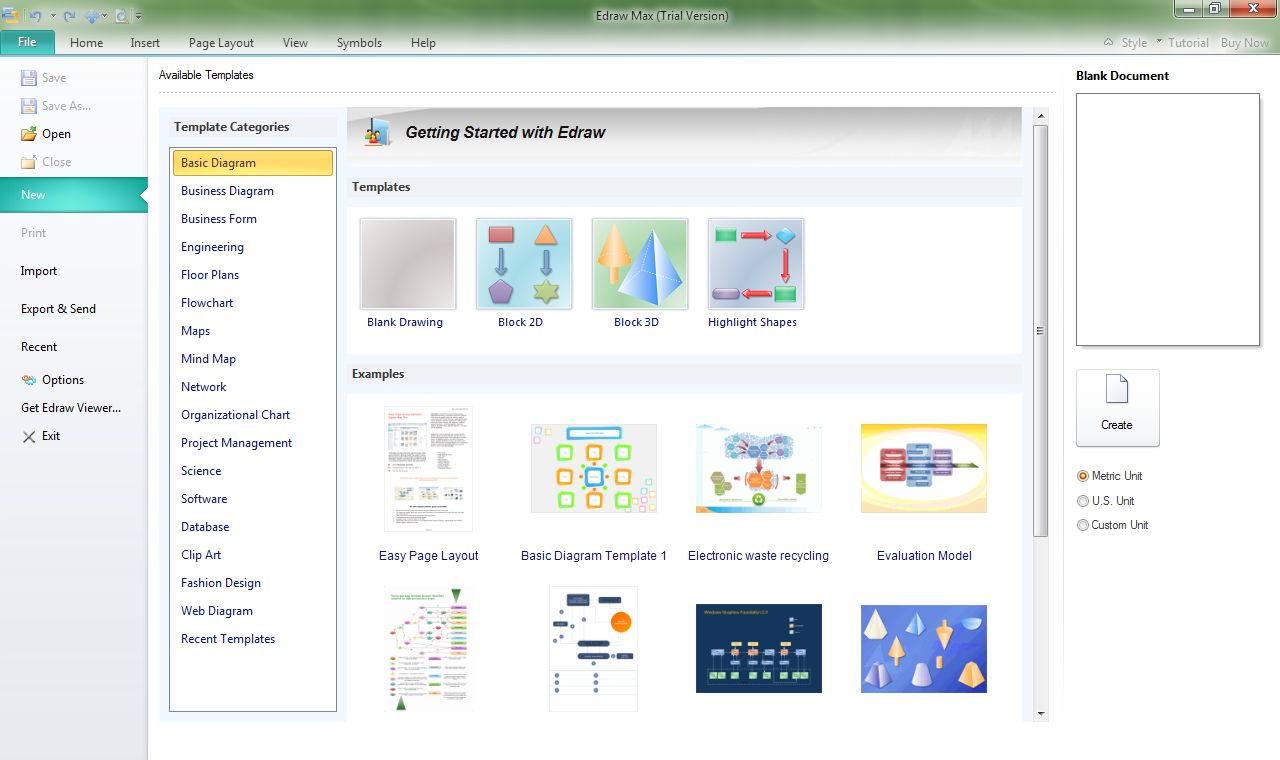Select the Metric Unit radio button
The width and height of the screenshot is (1280, 760).
(x=1082, y=476)
